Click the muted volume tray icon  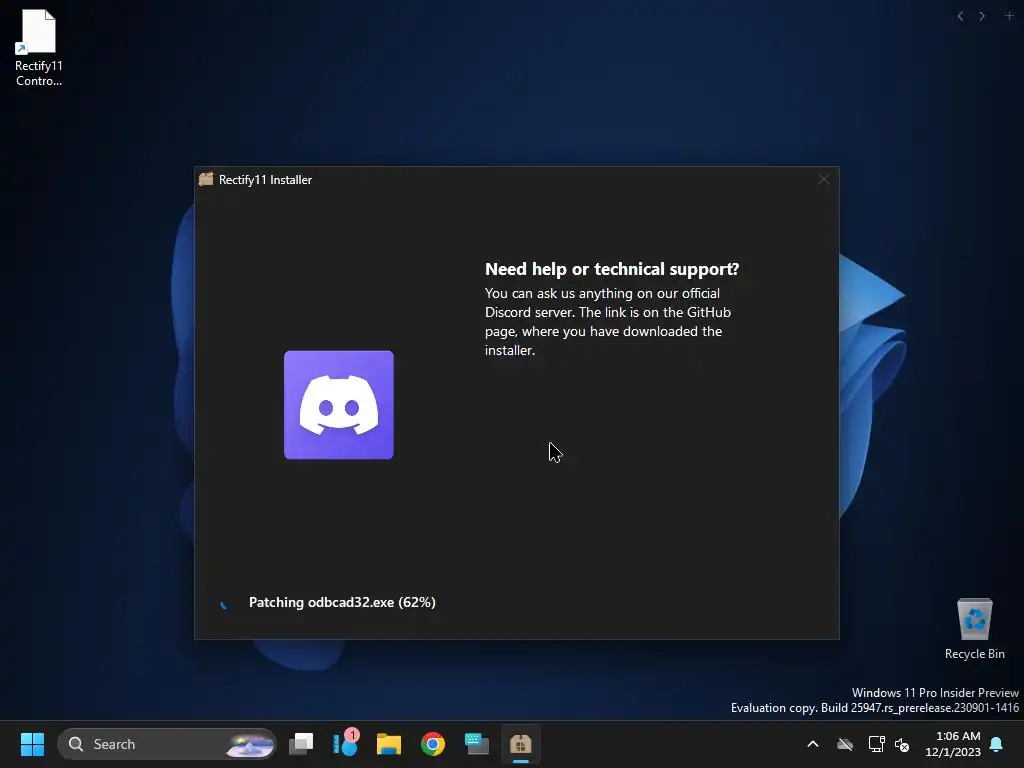point(903,744)
